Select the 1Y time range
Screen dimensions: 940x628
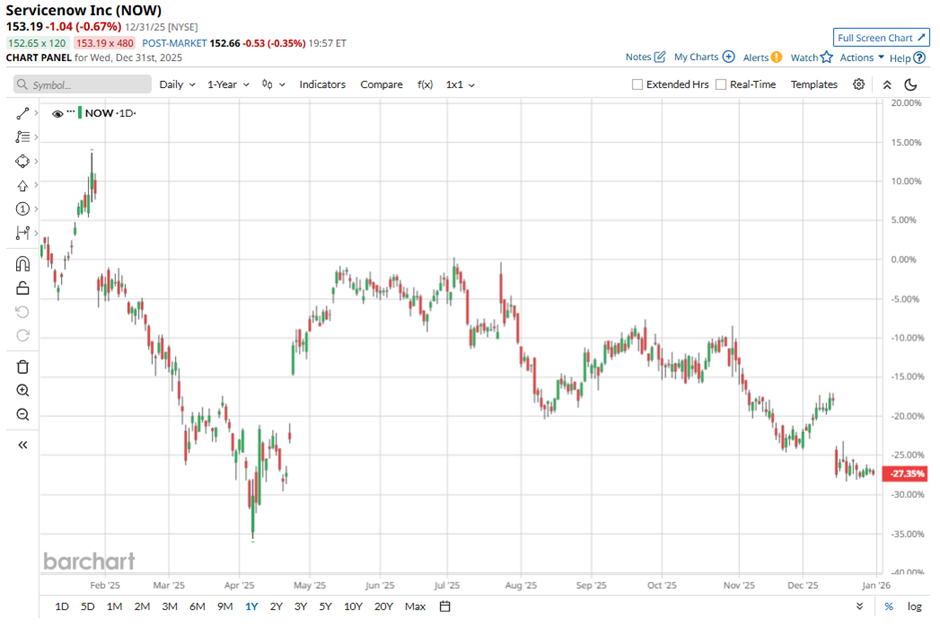pyautogui.click(x=251, y=606)
